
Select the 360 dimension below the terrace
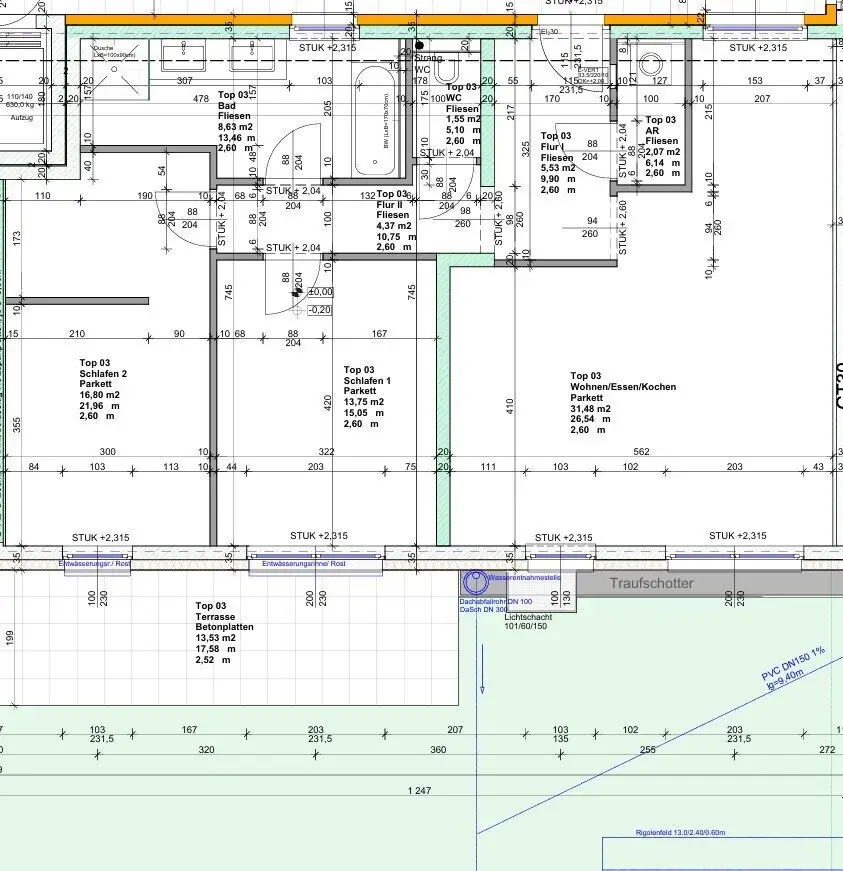click(x=438, y=750)
